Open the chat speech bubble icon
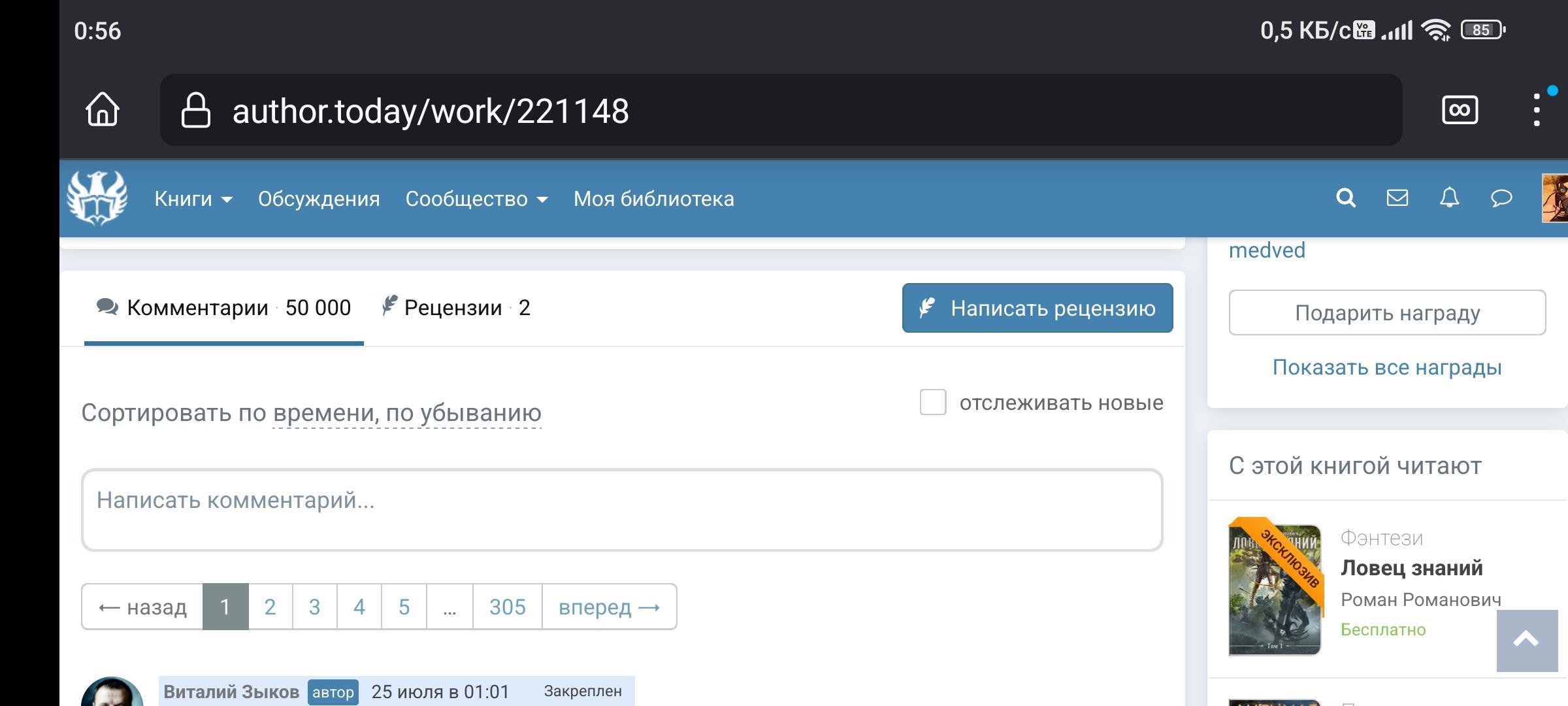 click(x=1501, y=198)
